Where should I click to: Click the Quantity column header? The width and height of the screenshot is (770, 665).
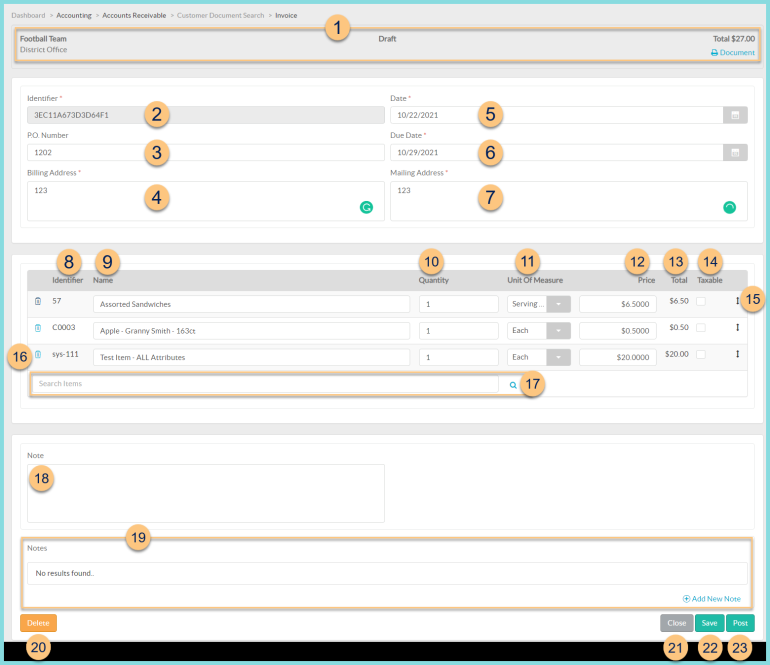click(x=434, y=280)
